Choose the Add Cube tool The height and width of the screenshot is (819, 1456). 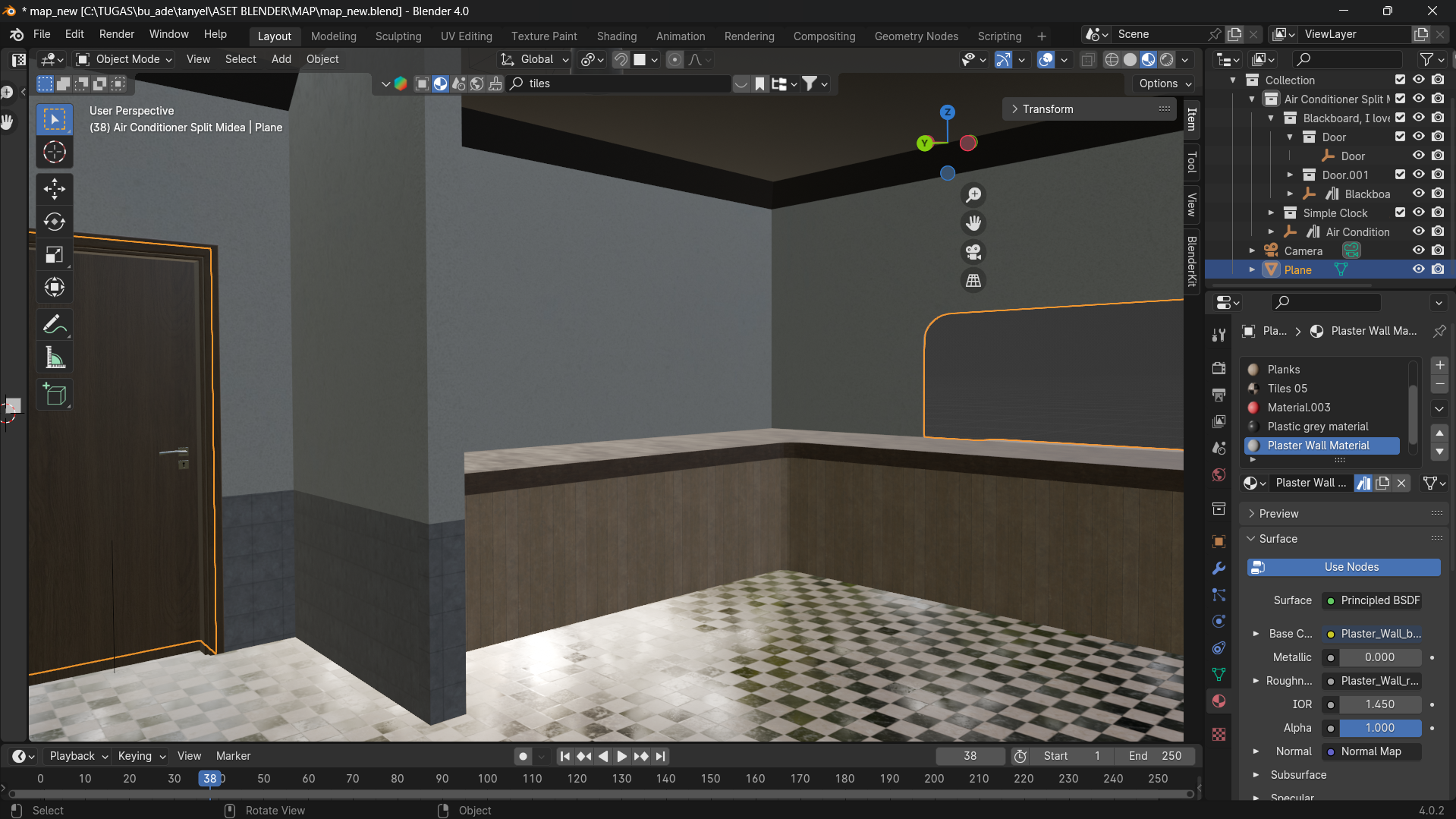(54, 394)
